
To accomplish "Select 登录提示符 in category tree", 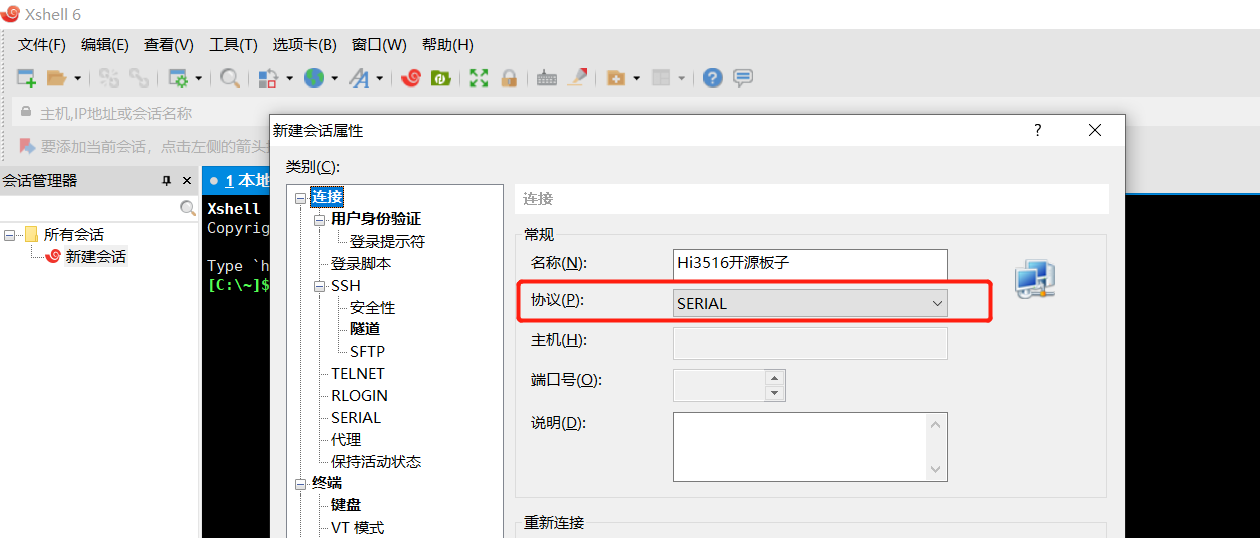I will pos(387,241).
